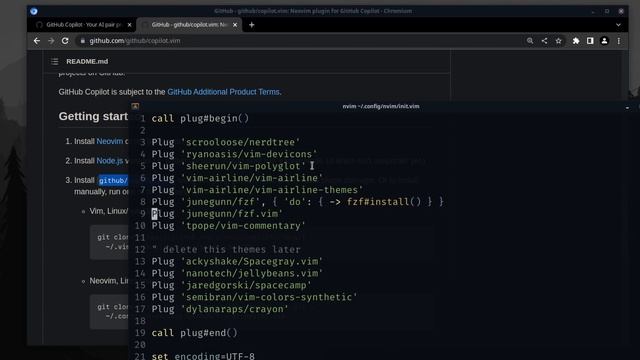This screenshot has height=360, width=640.
Task: Open the profile avatar menu
Action: [x=604, y=41]
